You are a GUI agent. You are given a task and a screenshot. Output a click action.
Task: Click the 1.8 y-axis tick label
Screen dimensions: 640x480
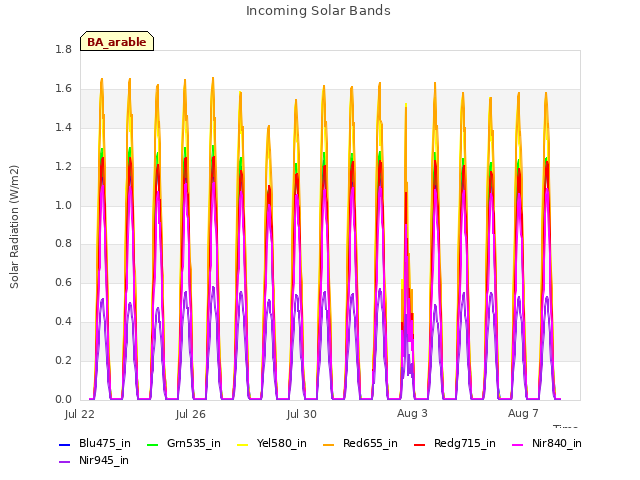63,49
